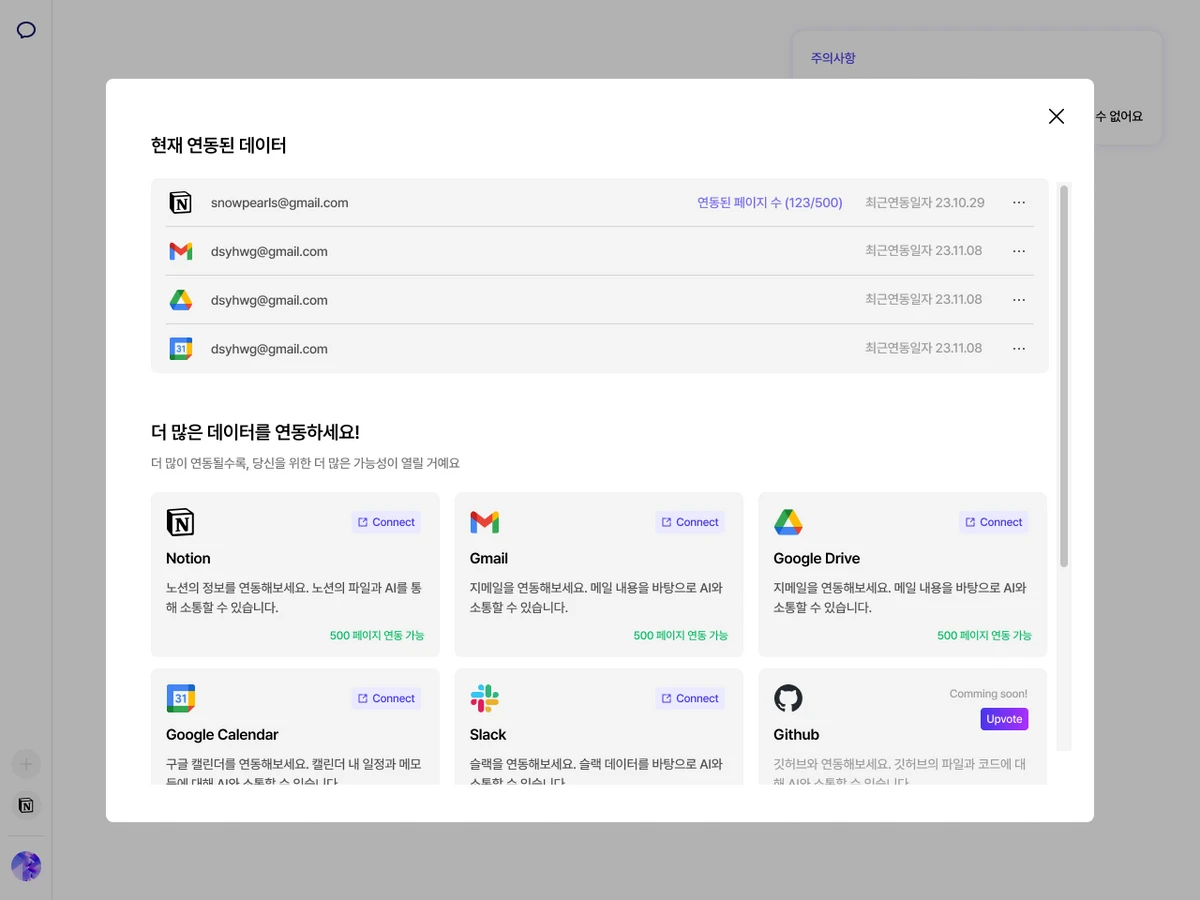Click the Github logo in the Github card

788,698
